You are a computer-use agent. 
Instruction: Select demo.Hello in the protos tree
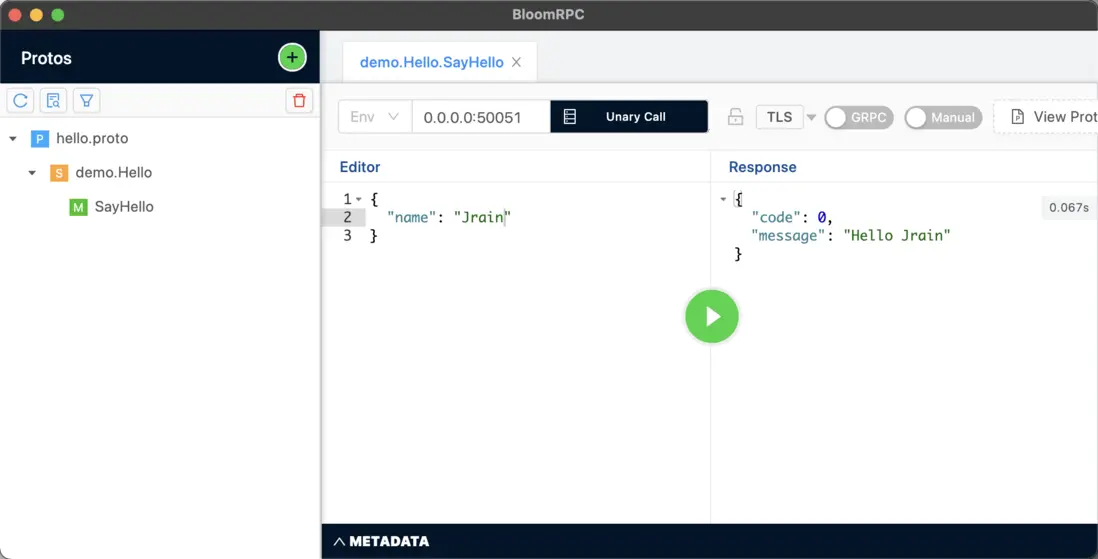coord(113,172)
